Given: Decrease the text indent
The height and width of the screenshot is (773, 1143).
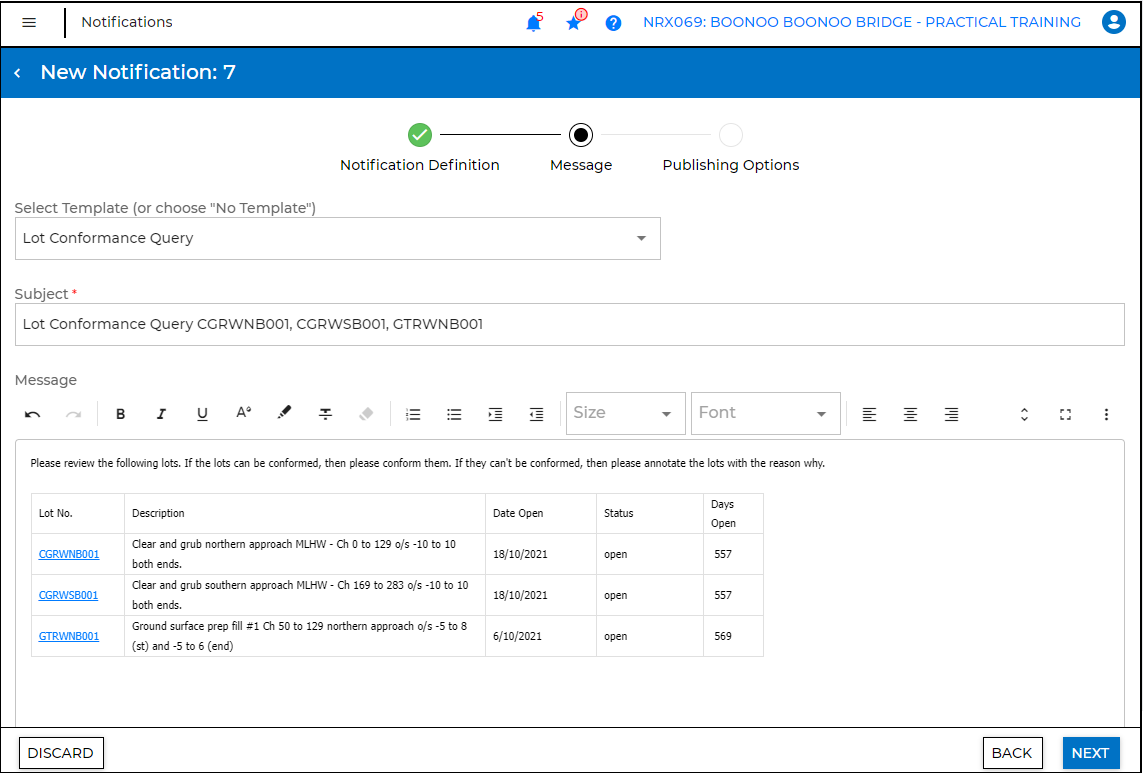Looking at the screenshot, I should 537,414.
